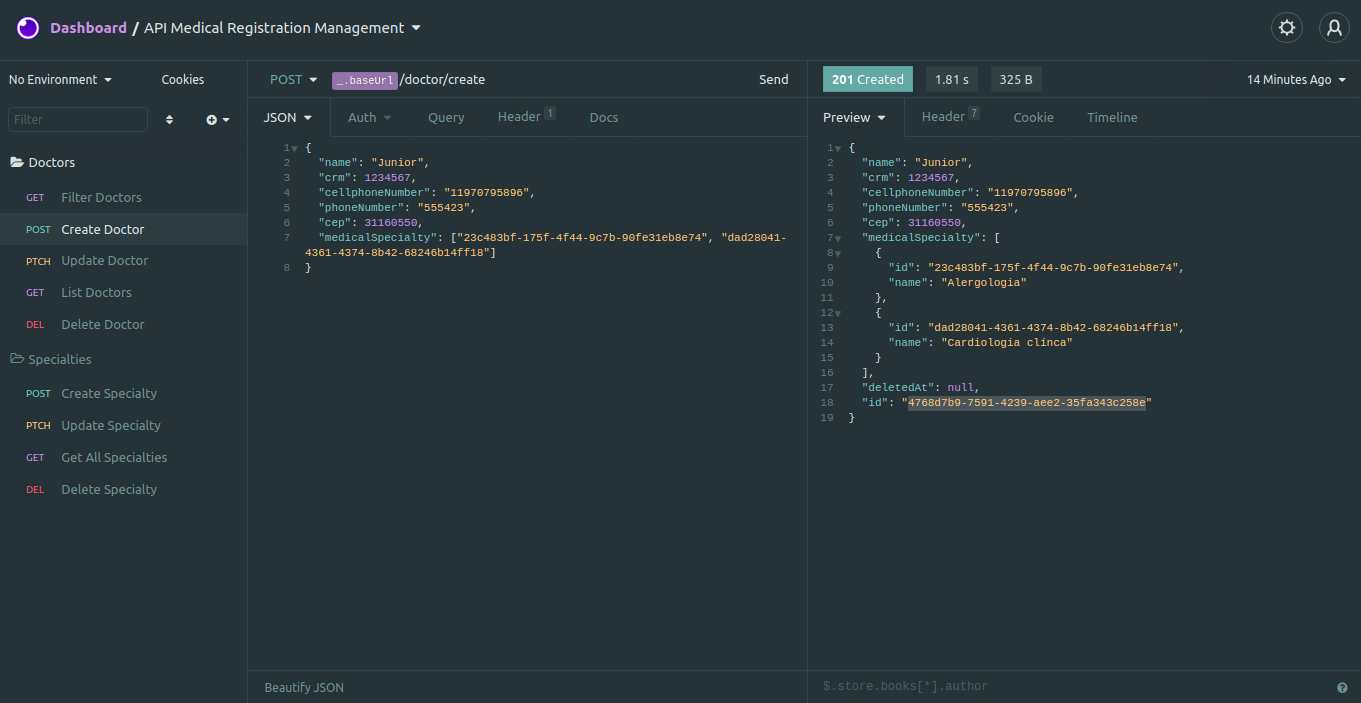Select the Delete Doctor request
This screenshot has width=1361, height=703.
tap(123, 325)
